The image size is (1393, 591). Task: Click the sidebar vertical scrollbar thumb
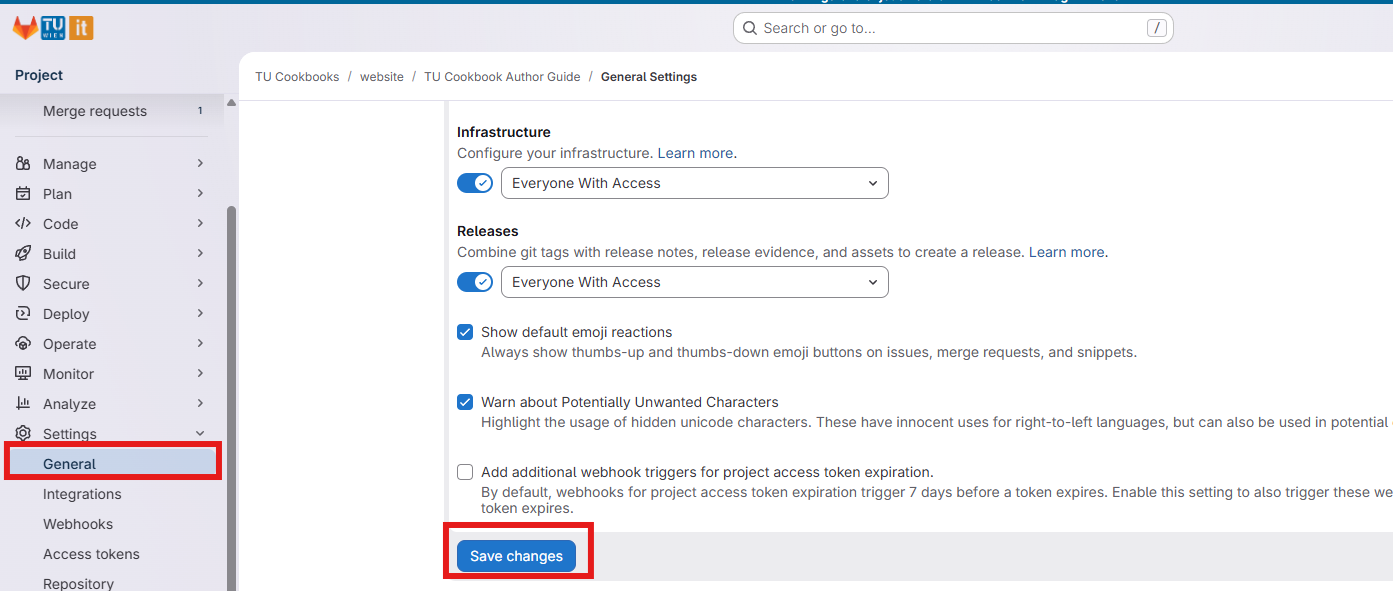pyautogui.click(x=231, y=398)
